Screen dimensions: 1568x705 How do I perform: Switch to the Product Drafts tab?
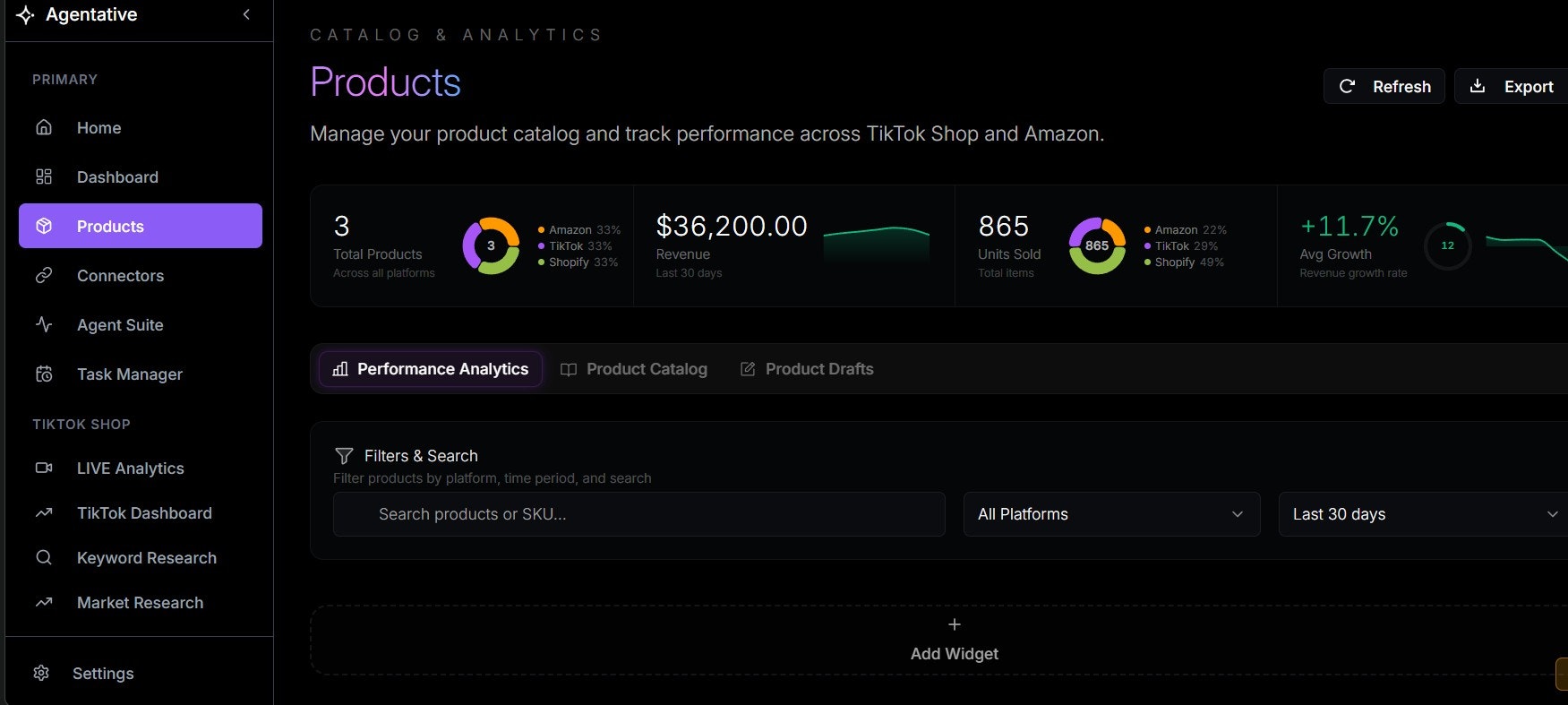(x=807, y=369)
